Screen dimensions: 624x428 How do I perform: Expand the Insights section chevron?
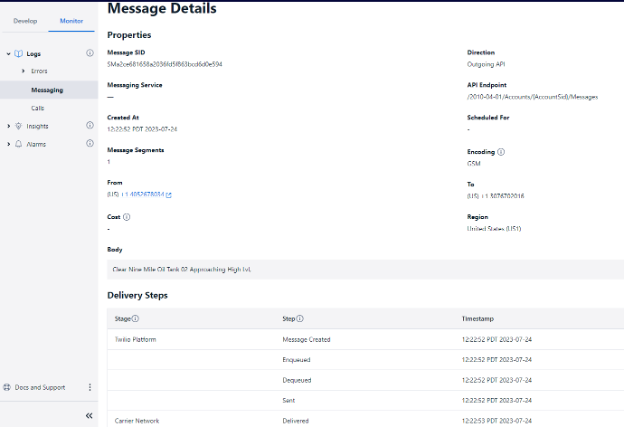[x=8, y=126]
